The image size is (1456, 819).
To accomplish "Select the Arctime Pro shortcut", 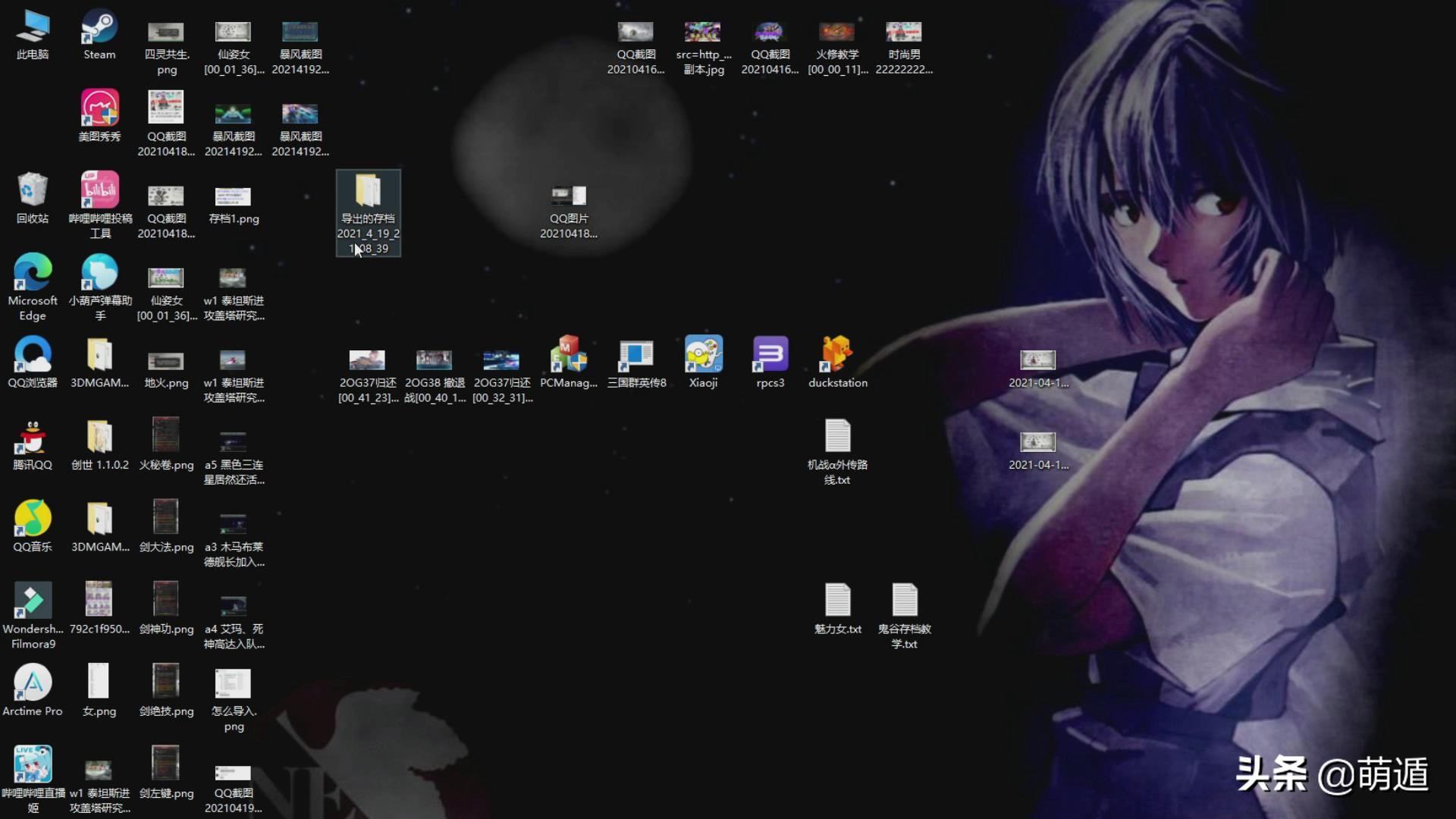I will (33, 683).
